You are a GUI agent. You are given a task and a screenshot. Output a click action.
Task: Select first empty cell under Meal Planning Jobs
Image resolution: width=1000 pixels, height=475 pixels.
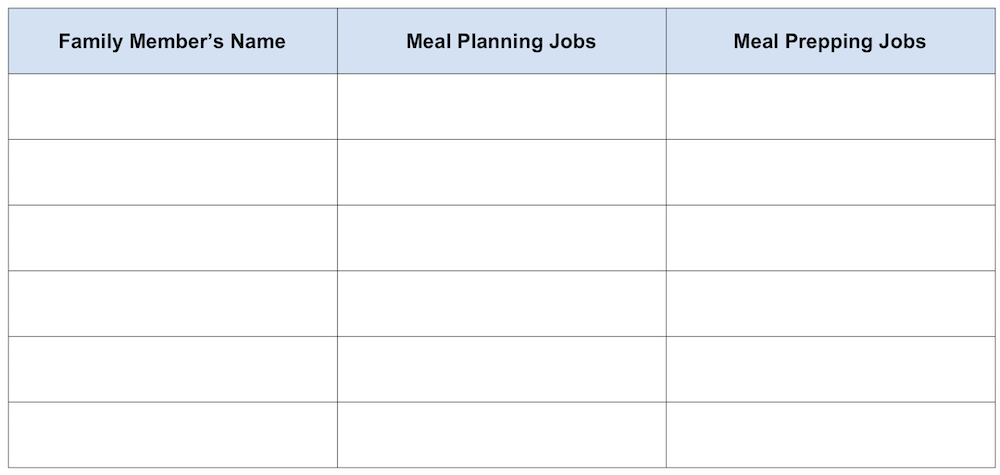(x=501, y=107)
